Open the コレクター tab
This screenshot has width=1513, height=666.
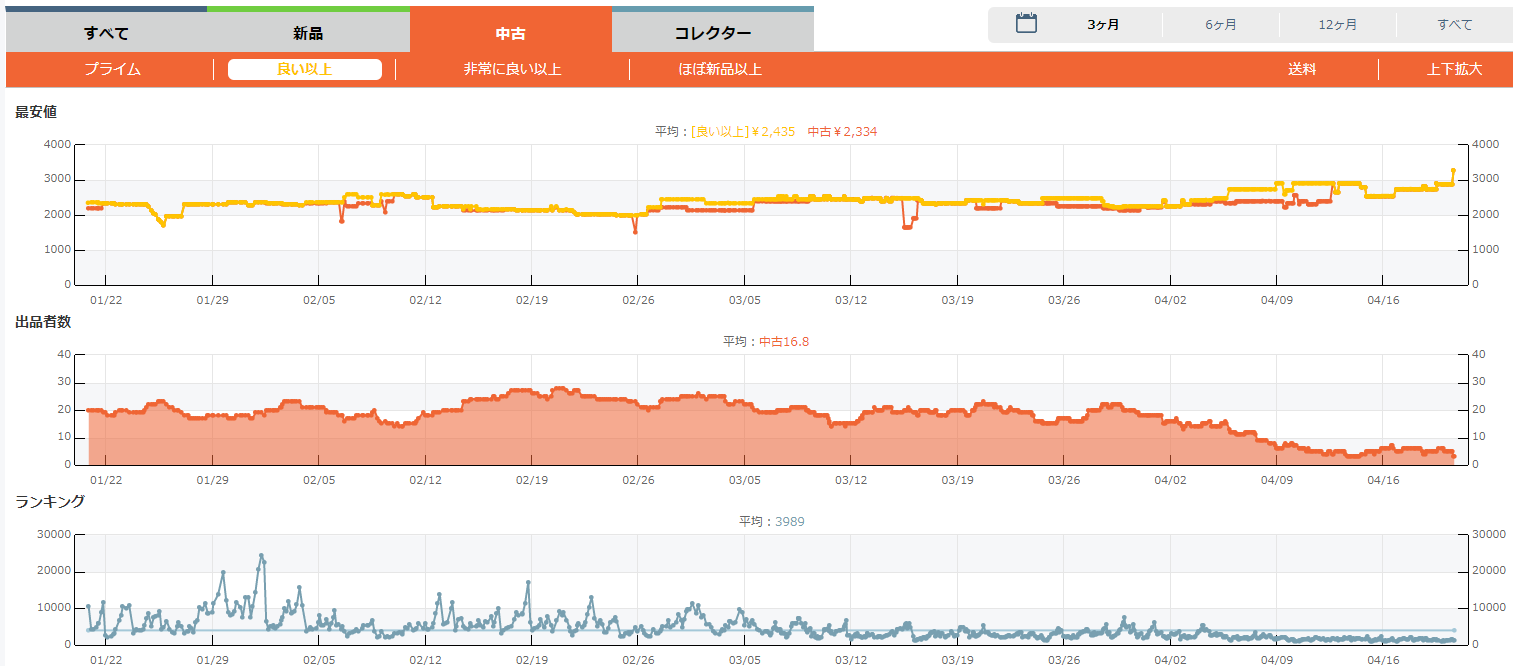pyautogui.click(x=712, y=33)
